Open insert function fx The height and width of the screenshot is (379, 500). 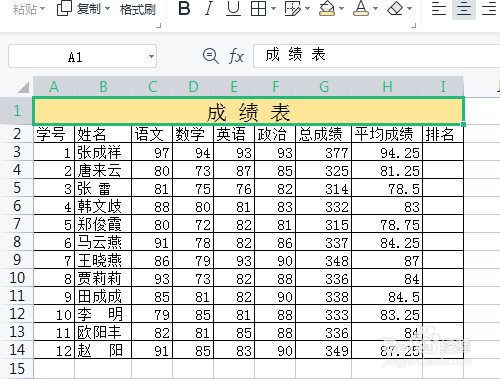(x=236, y=56)
